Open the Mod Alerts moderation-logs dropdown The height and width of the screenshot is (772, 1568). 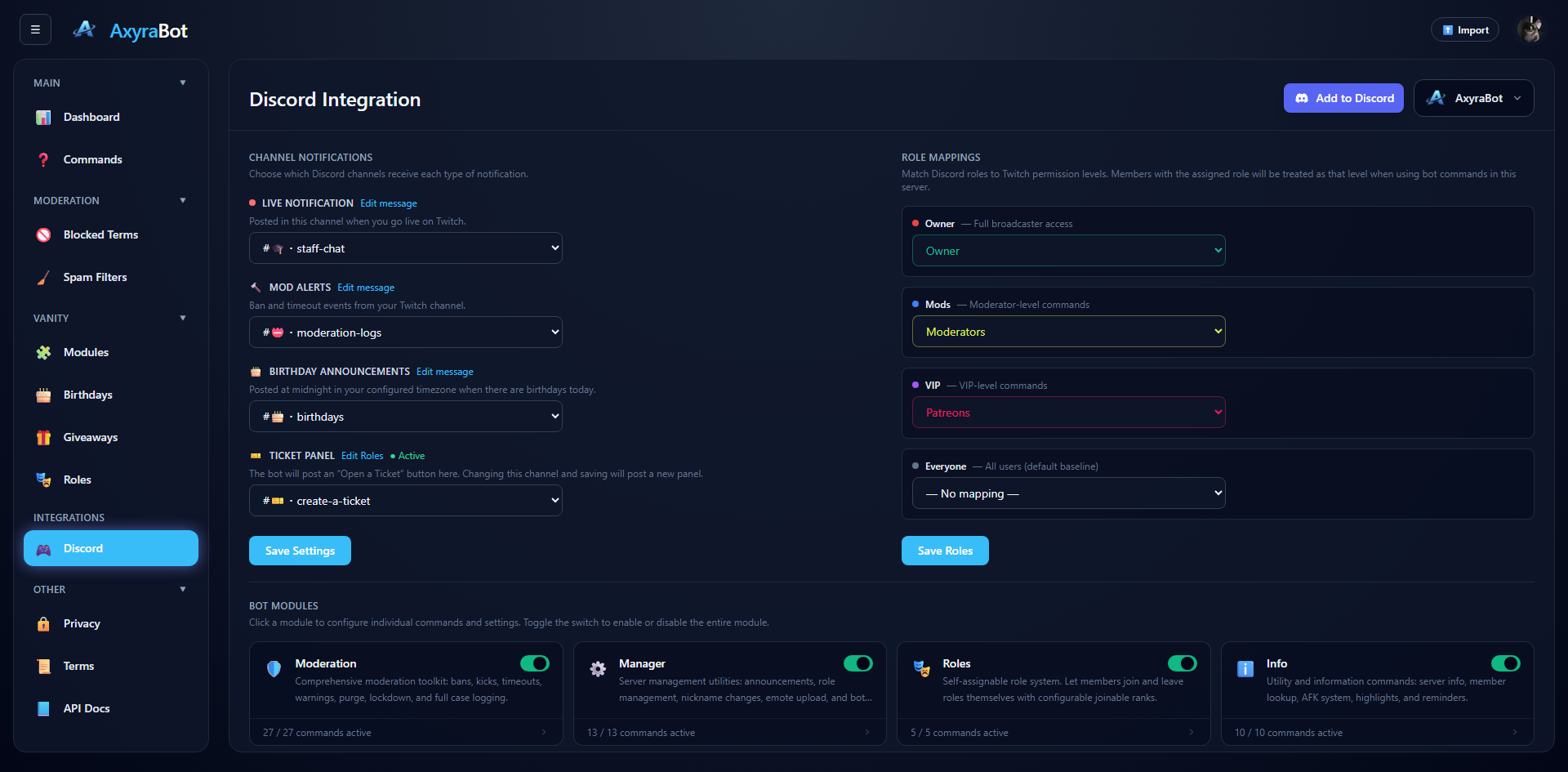tap(406, 332)
